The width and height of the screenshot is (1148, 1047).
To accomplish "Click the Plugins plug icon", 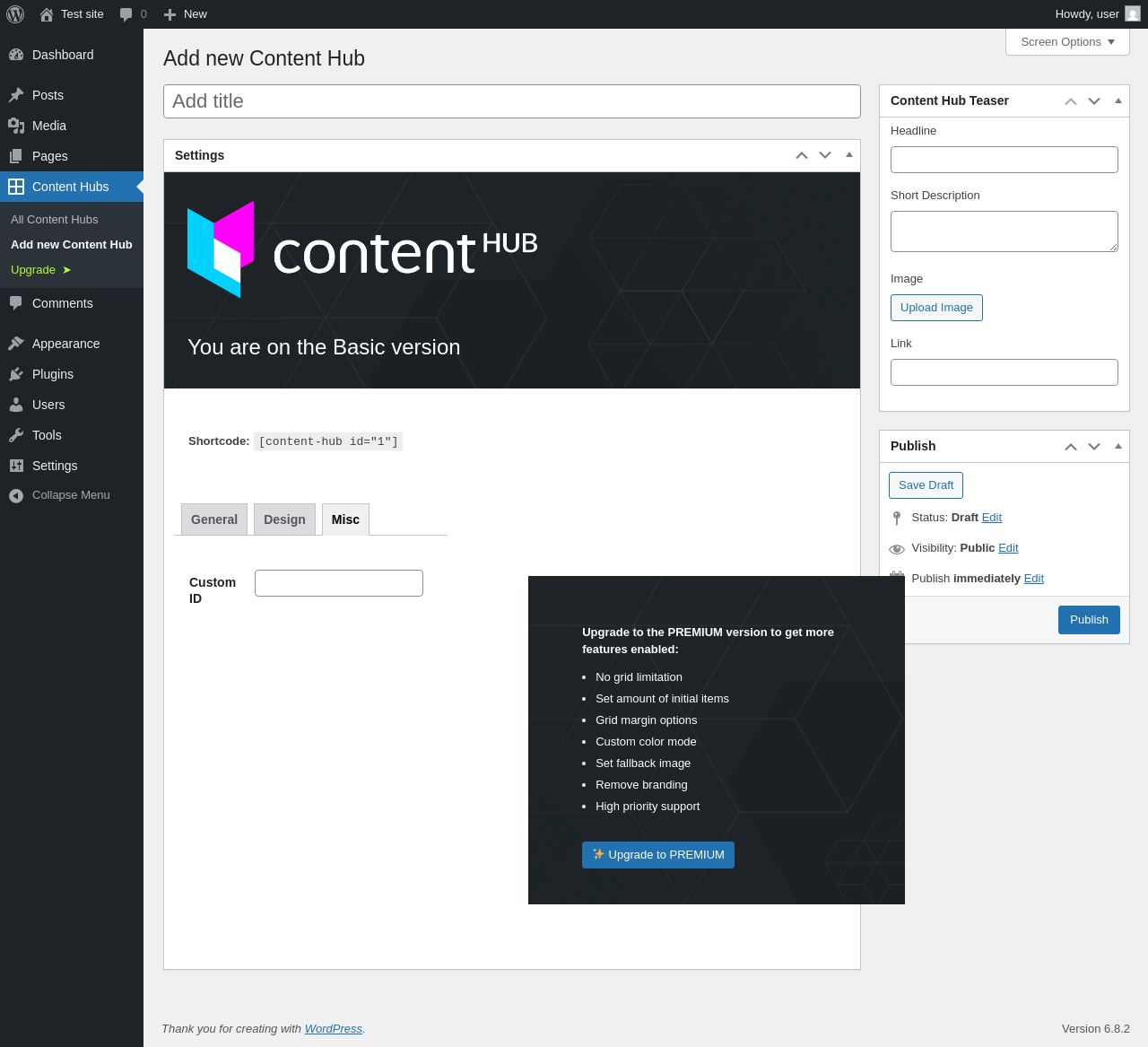I will (16, 374).
